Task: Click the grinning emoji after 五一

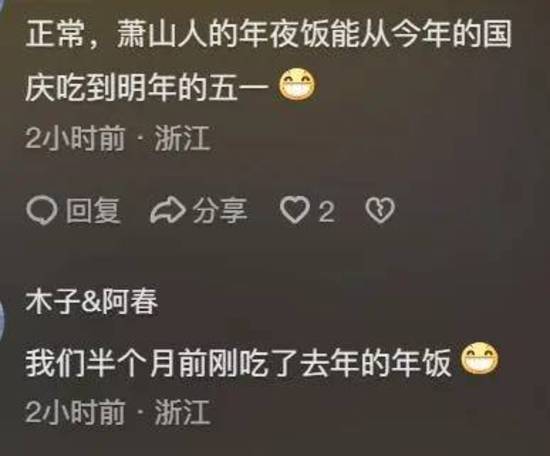Action: [x=297, y=85]
